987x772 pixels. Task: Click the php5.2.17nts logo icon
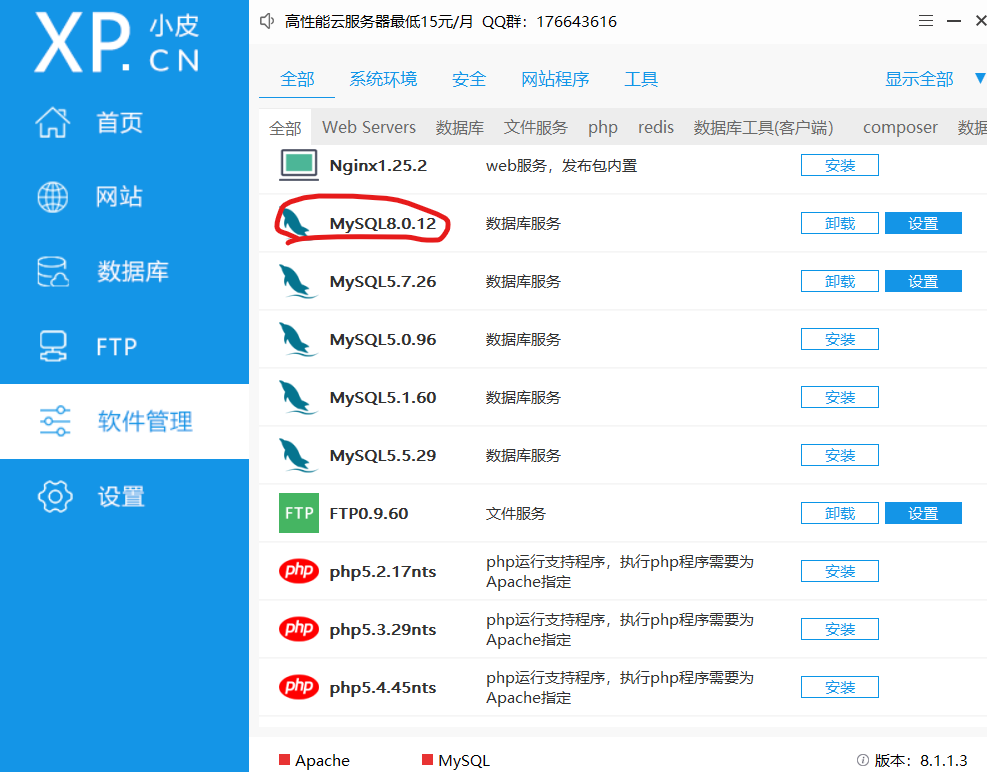coord(298,570)
